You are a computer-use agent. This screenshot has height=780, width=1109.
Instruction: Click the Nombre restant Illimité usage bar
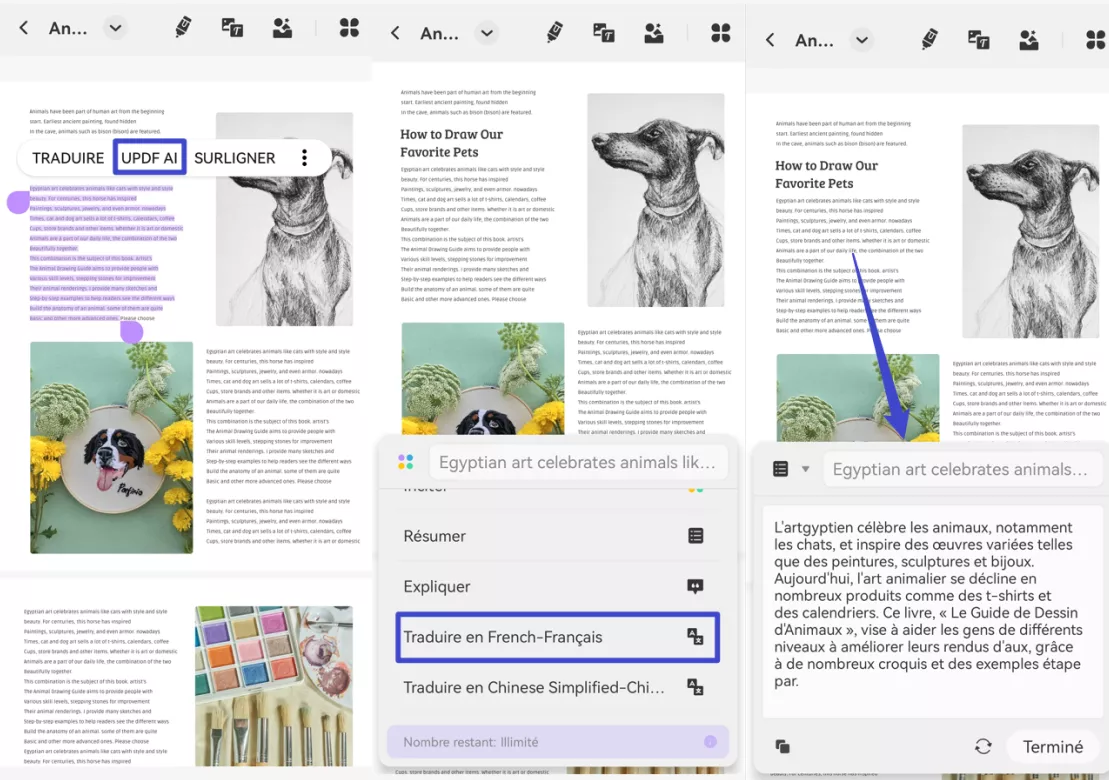click(x=557, y=742)
